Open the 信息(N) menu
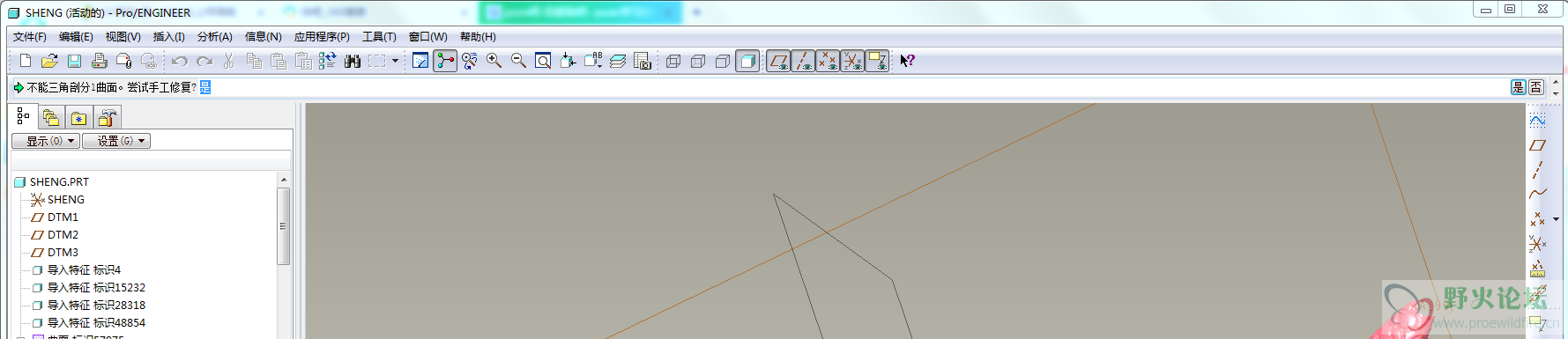This screenshot has width=1568, height=339. click(x=264, y=37)
